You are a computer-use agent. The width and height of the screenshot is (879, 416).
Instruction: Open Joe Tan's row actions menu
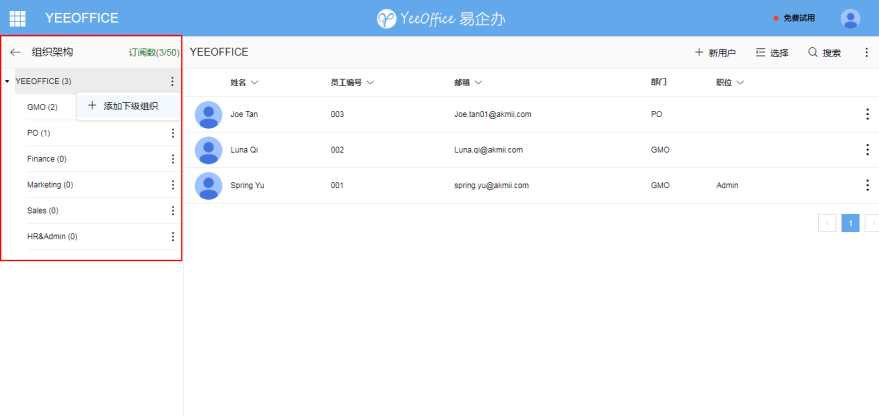pos(867,114)
